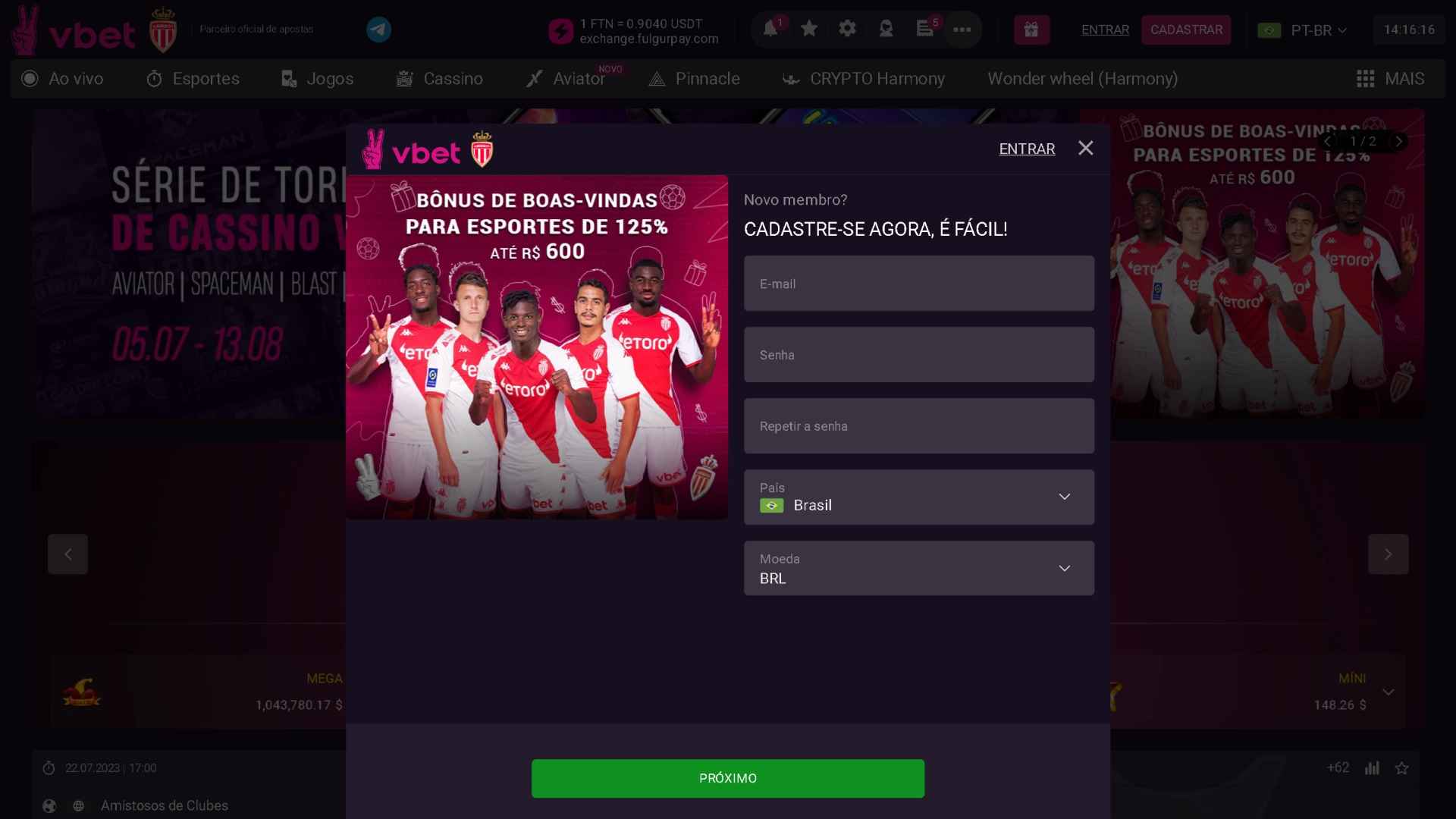
Task: Click the MAIS more menu item
Action: click(x=1389, y=79)
